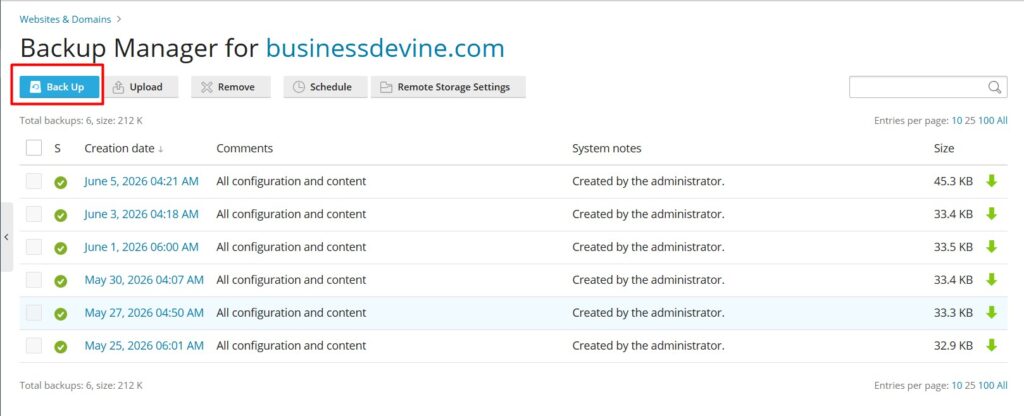Download the June 3 backup file

coord(991,214)
